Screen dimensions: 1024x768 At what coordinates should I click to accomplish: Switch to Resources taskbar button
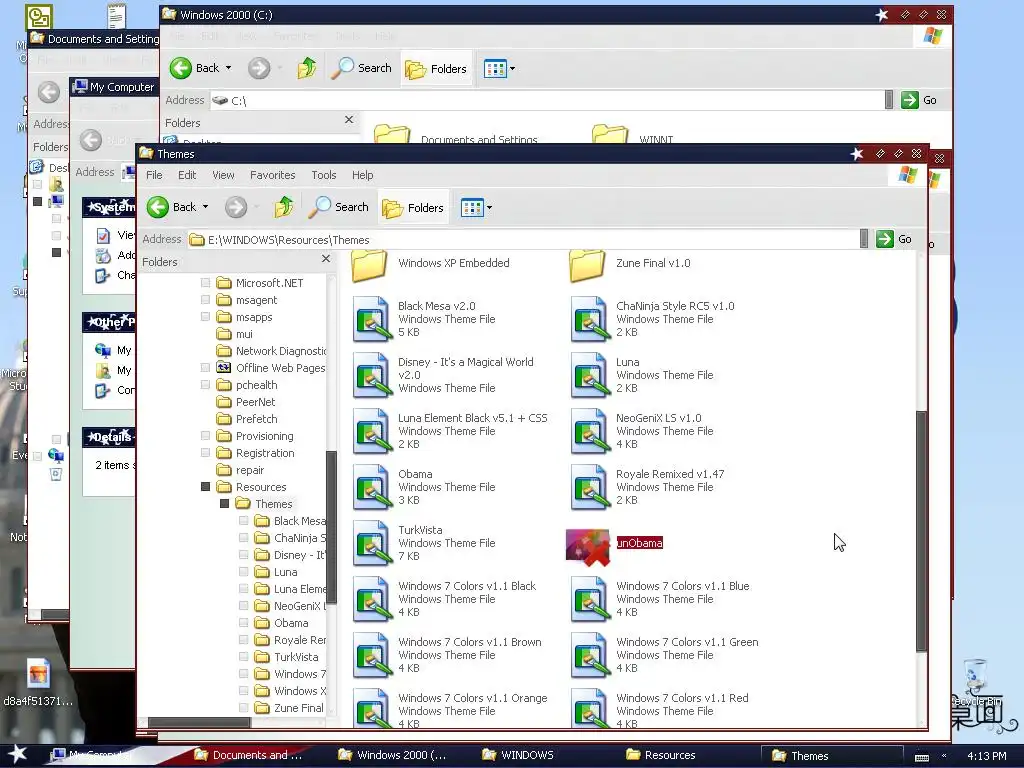pyautogui.click(x=661, y=755)
